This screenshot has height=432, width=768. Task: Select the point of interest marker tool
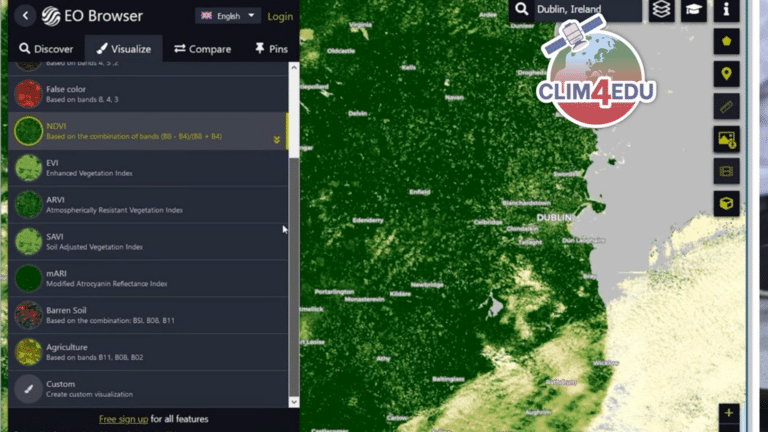pyautogui.click(x=726, y=74)
